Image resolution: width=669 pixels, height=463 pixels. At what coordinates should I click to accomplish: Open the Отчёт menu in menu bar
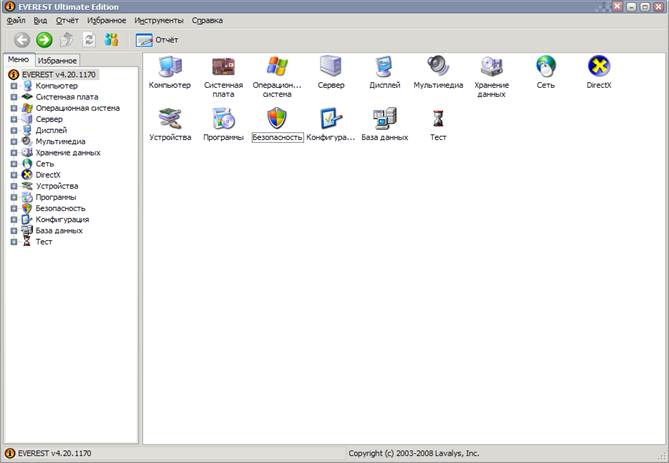pyautogui.click(x=67, y=20)
